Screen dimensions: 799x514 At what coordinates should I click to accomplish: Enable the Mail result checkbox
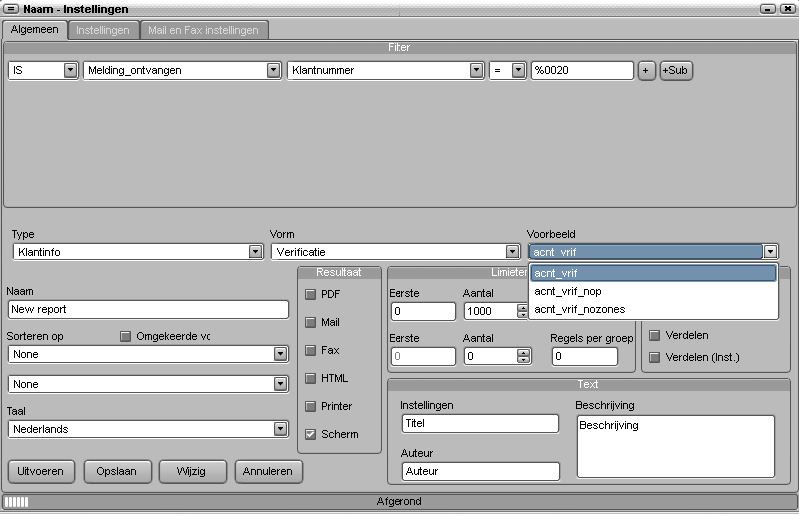[x=310, y=322]
